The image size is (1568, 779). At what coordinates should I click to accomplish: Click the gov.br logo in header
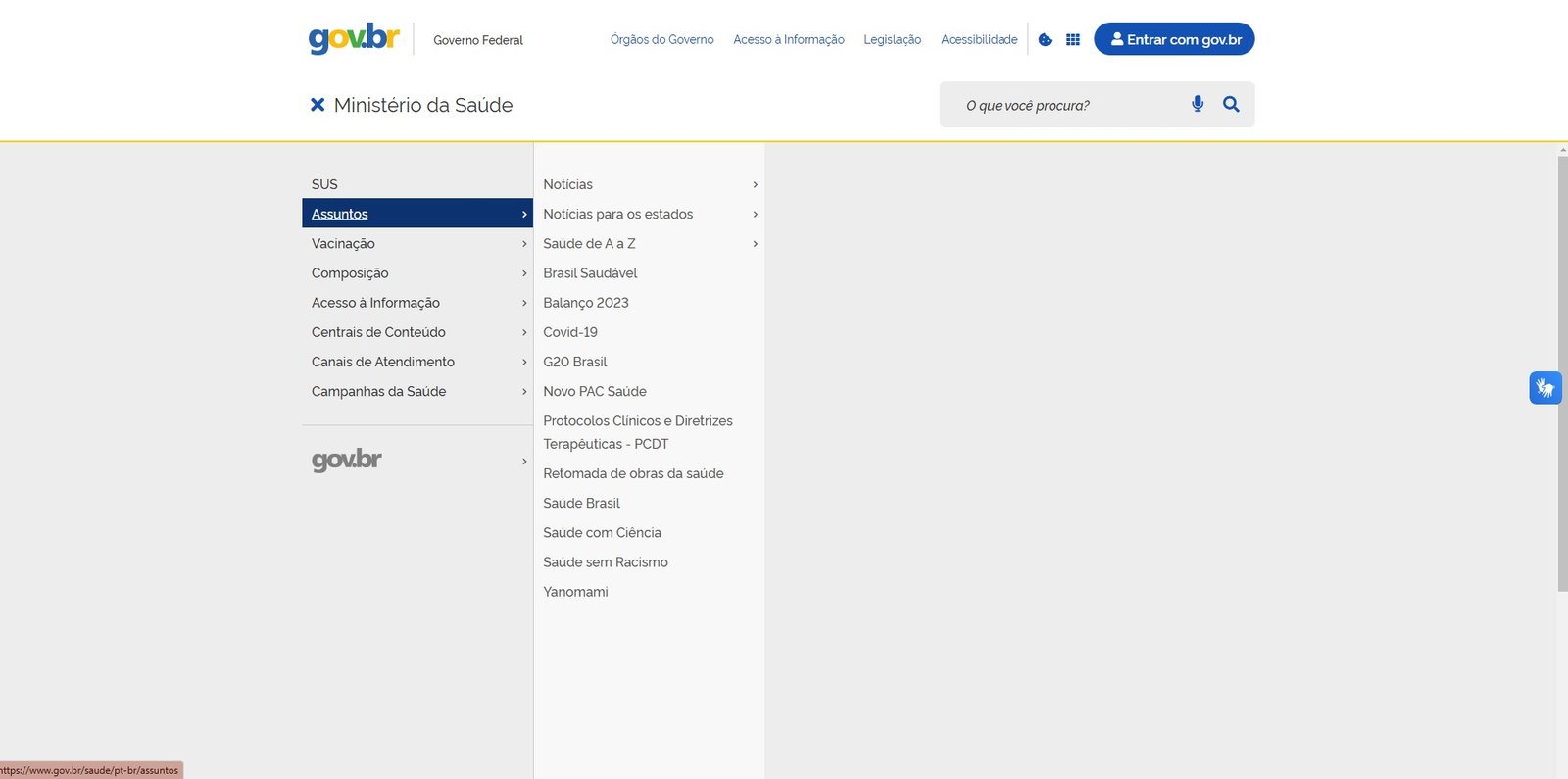tap(354, 38)
